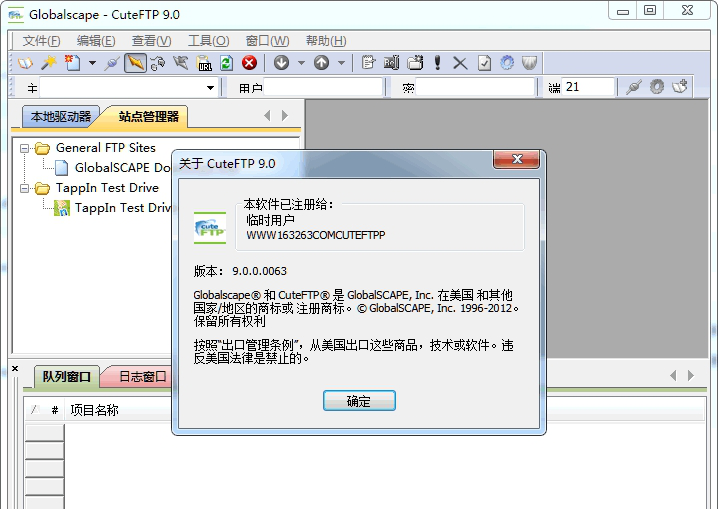Click the New document toolbar icon
The width and height of the screenshot is (718, 529).
coord(72,63)
